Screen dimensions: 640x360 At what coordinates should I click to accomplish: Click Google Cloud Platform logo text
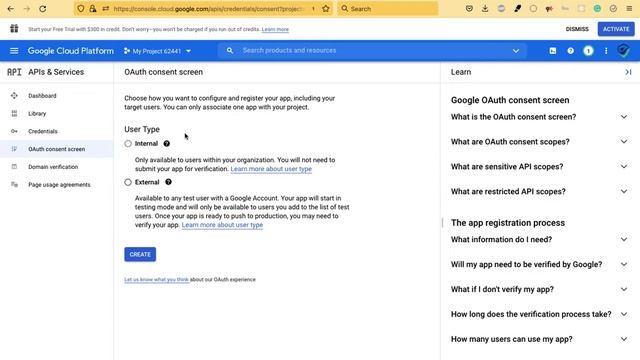(71, 51)
